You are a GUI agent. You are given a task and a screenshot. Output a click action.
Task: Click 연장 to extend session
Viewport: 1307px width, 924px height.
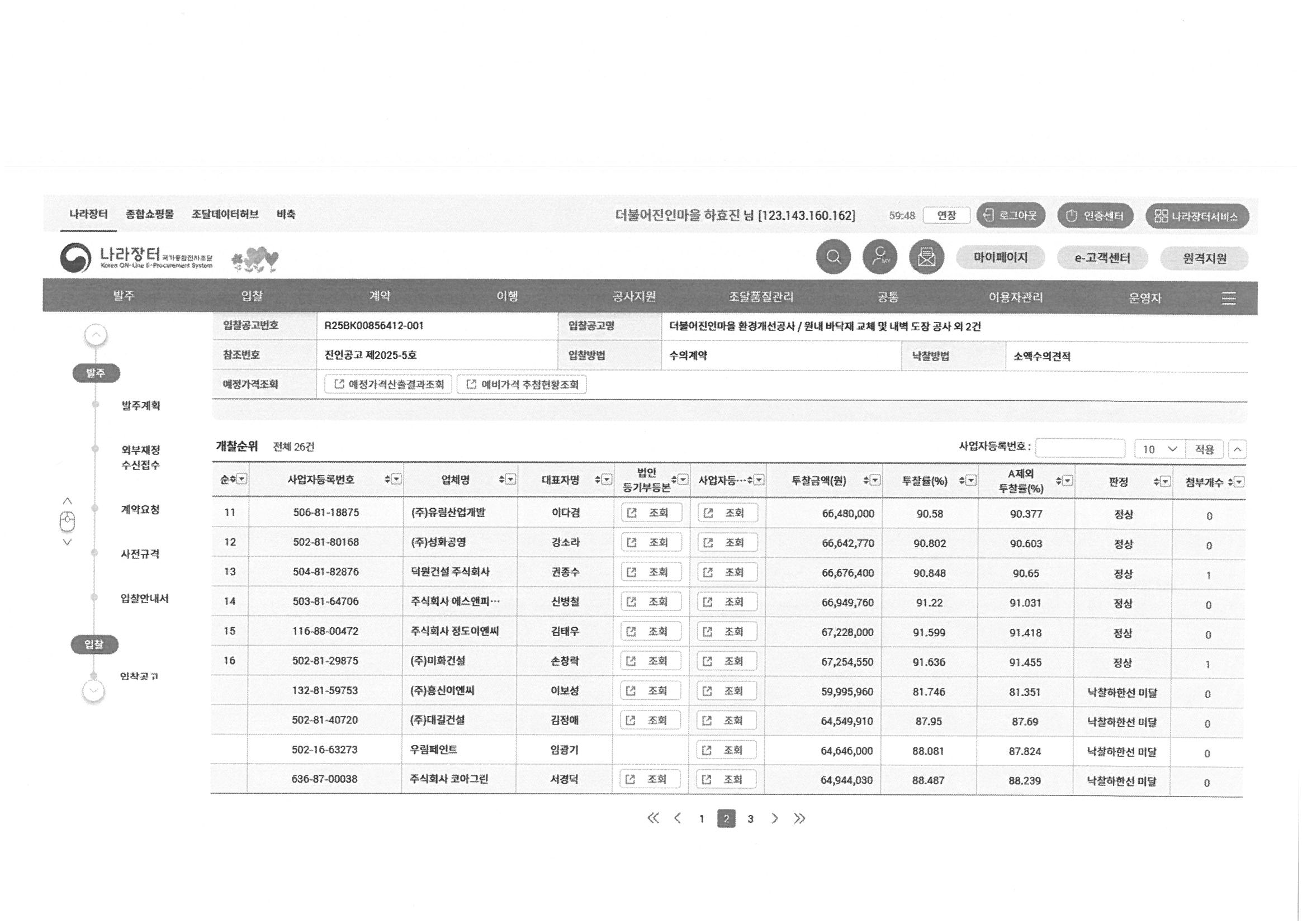946,215
